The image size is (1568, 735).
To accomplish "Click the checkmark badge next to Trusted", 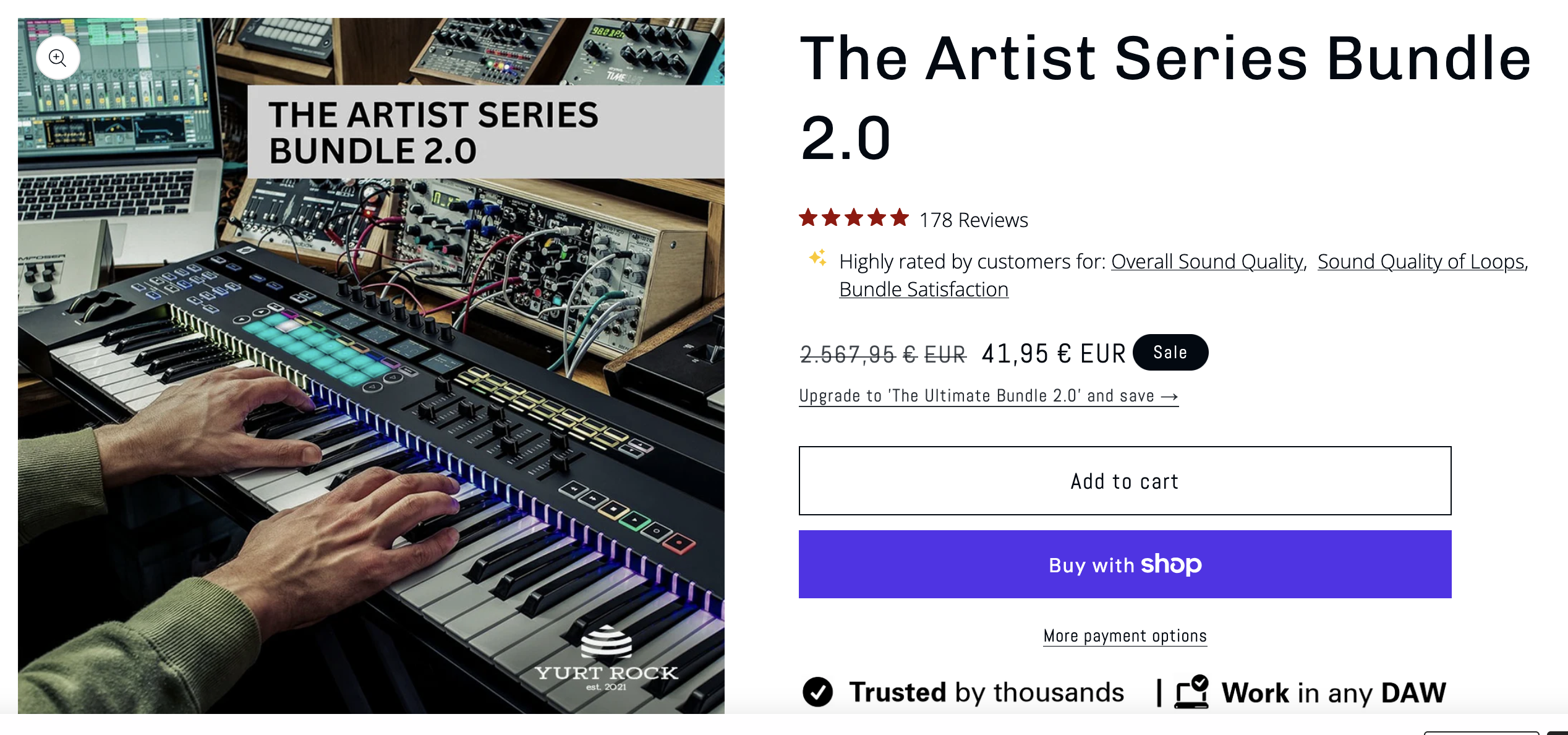I will click(817, 692).
